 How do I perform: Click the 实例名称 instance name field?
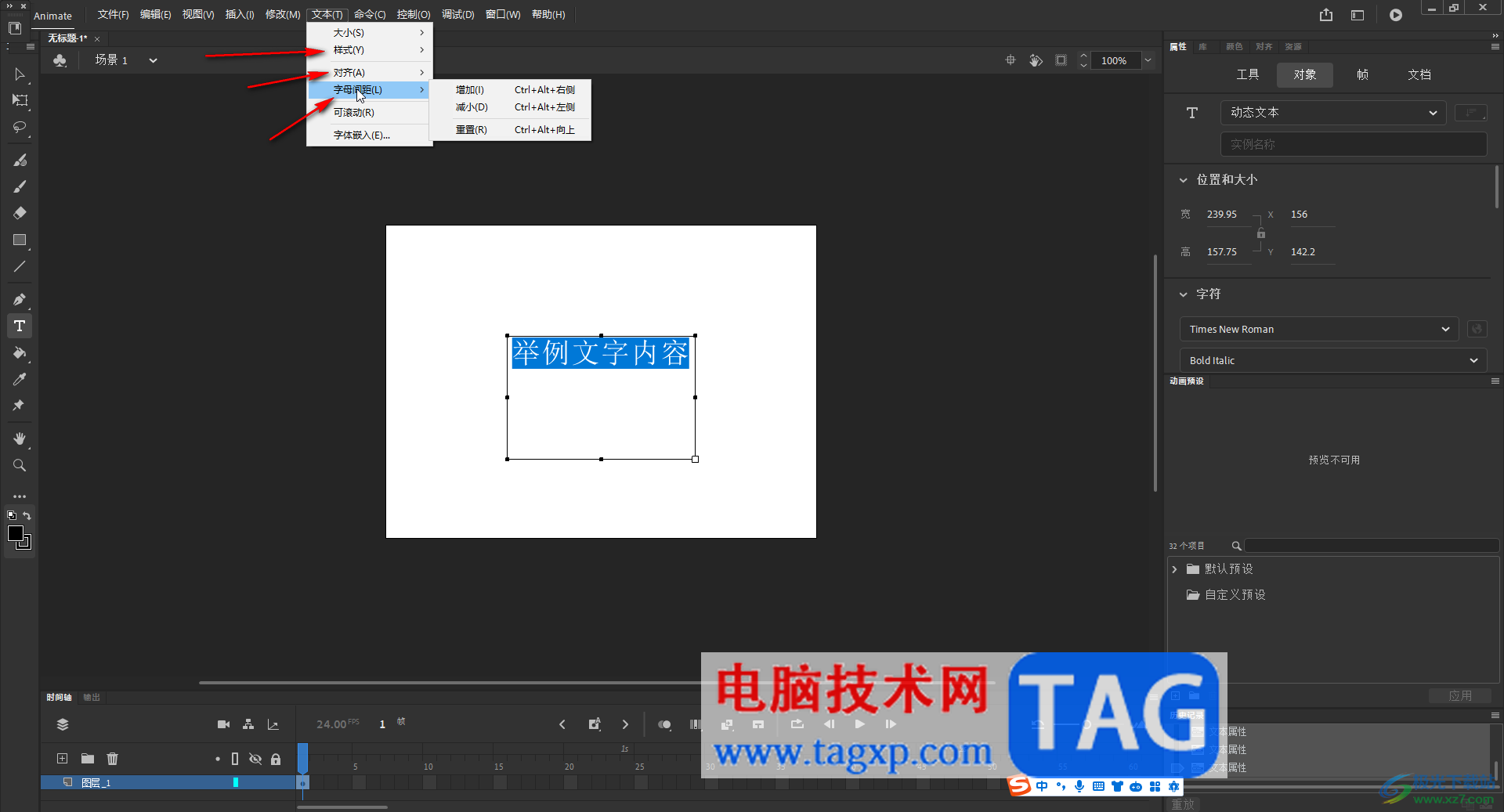pos(1354,144)
